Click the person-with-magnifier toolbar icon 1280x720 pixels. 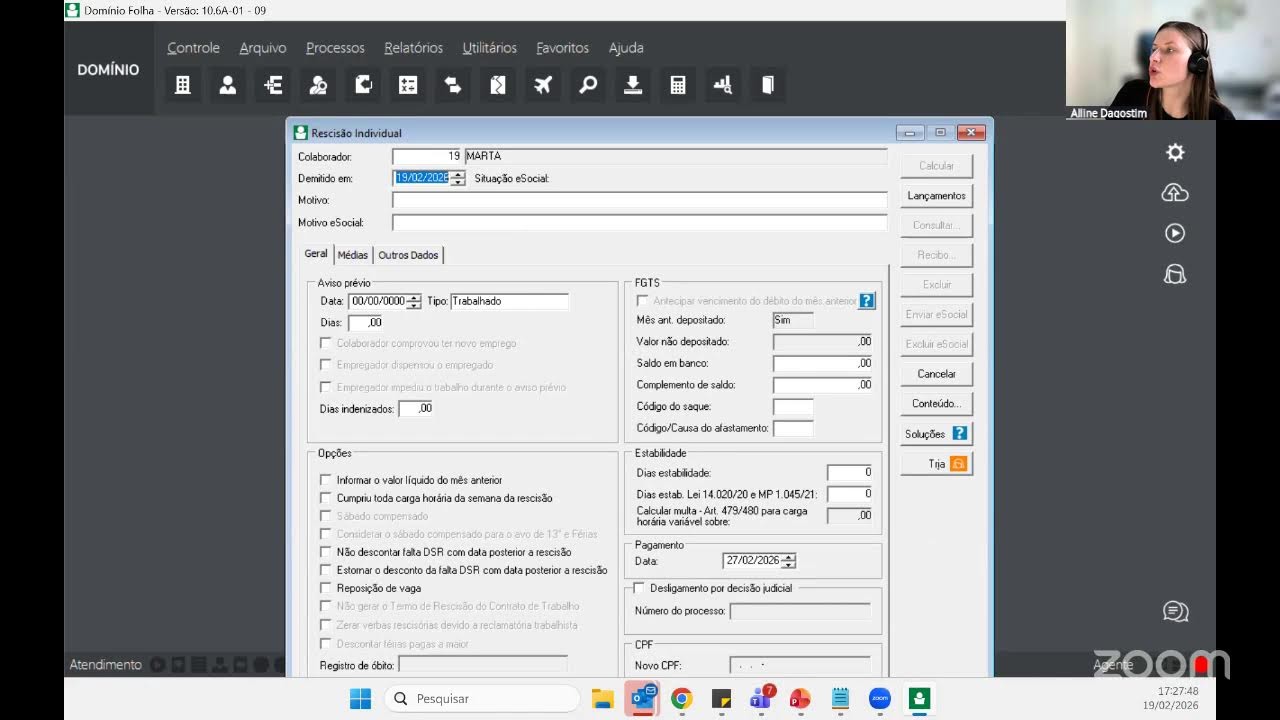point(318,85)
